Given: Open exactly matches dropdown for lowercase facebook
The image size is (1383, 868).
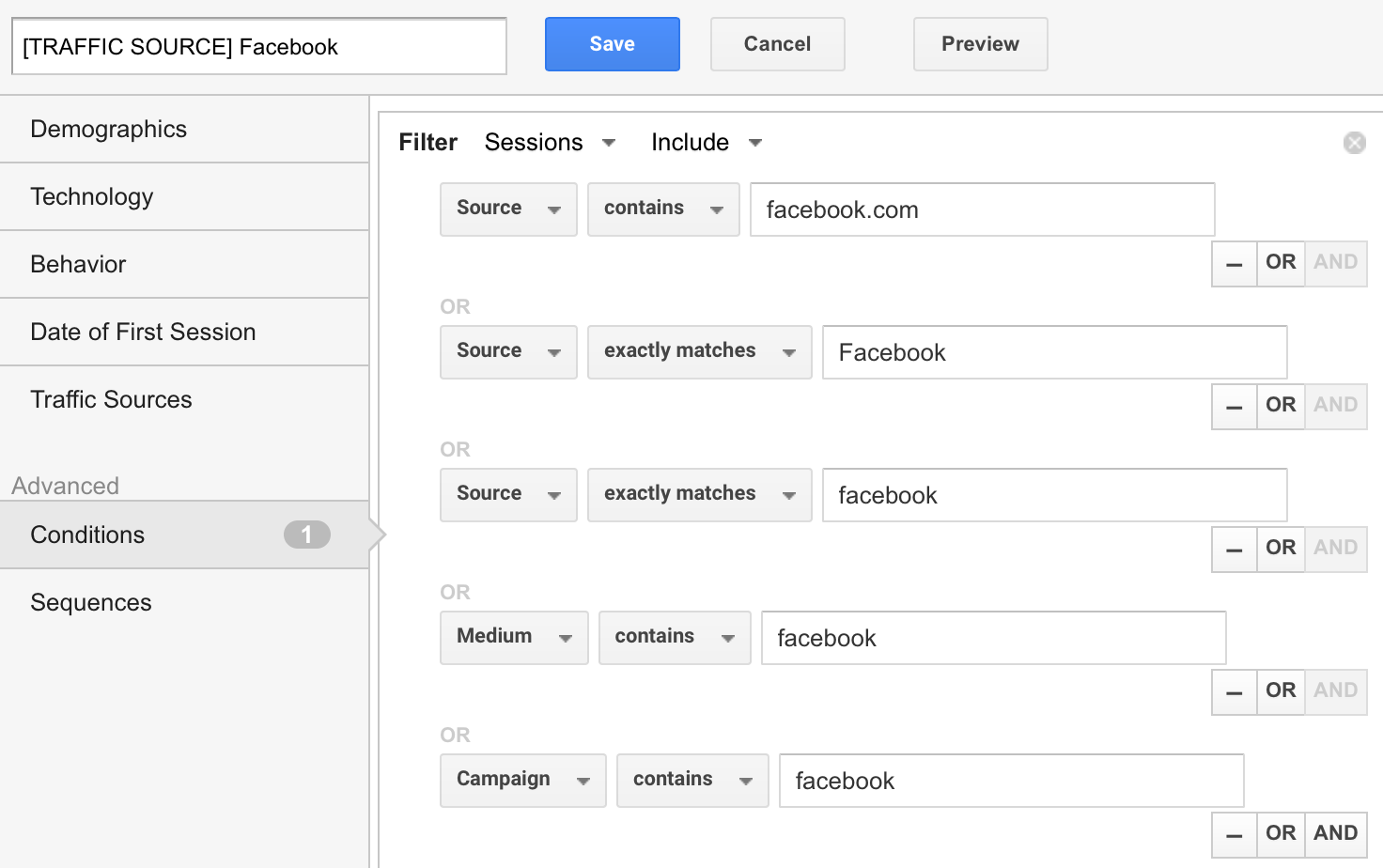Looking at the screenshot, I should tap(700, 494).
